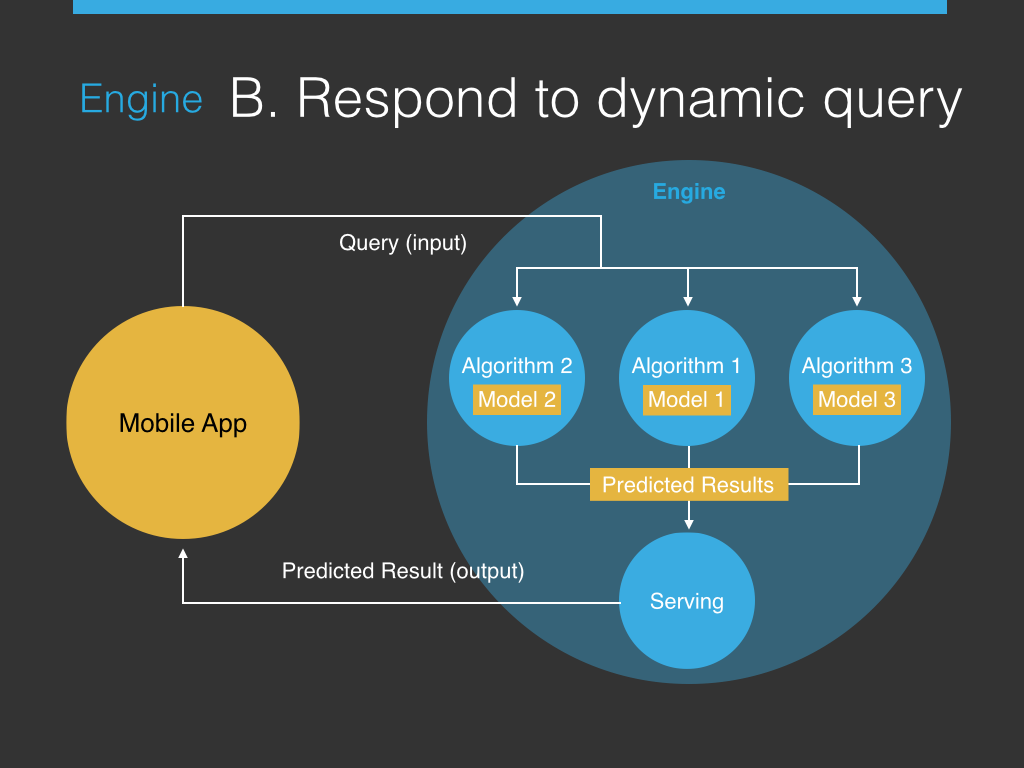
Task: Select the Predicted Result (output) label
Action: coord(403,571)
